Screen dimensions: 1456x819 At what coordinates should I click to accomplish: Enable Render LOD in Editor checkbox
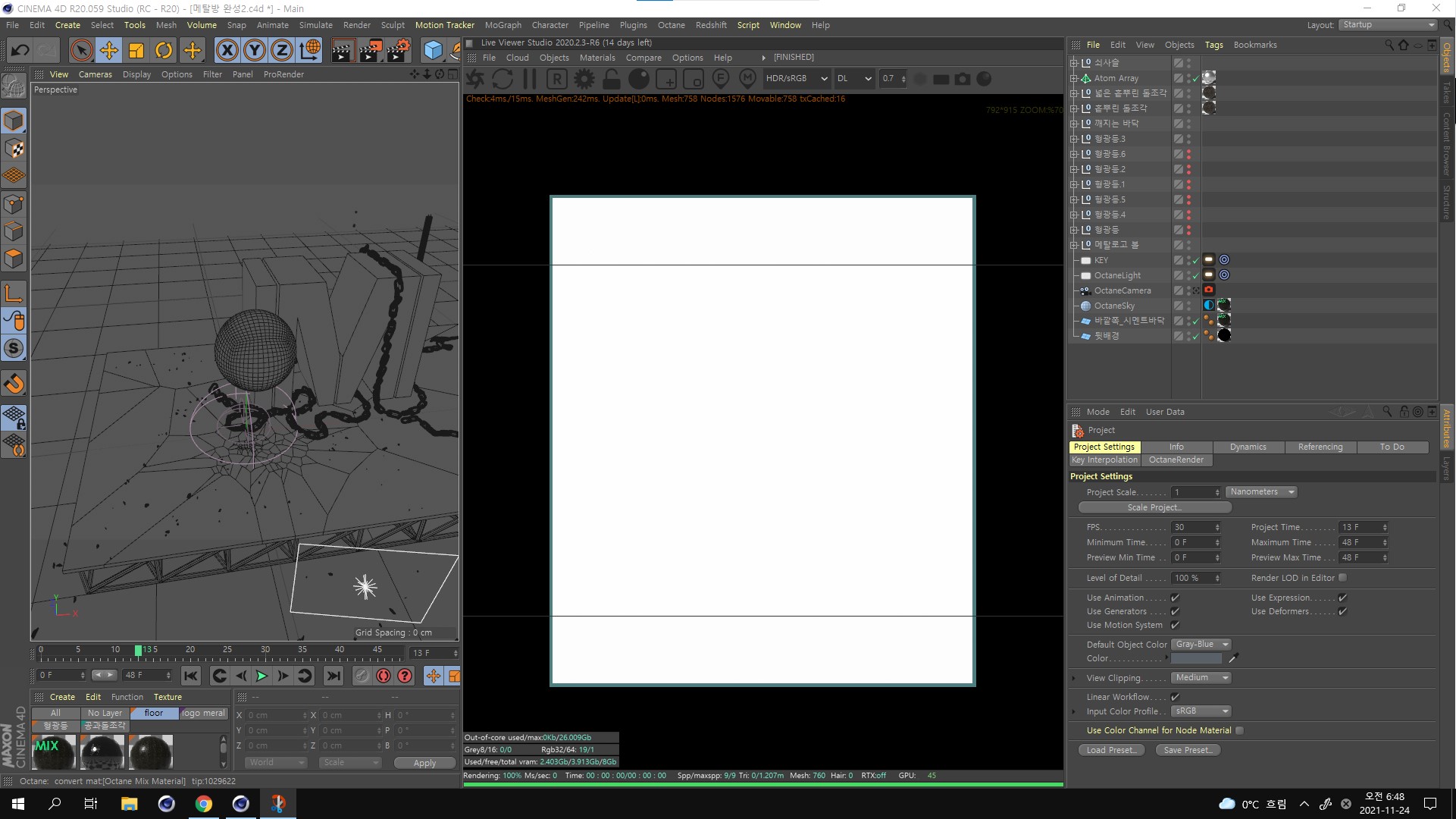click(x=1342, y=578)
